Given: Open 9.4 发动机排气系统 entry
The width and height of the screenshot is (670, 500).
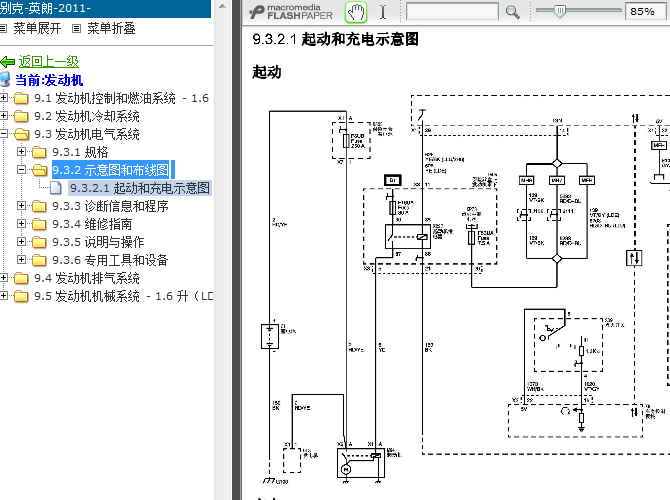Looking at the screenshot, I should (x=87, y=278).
